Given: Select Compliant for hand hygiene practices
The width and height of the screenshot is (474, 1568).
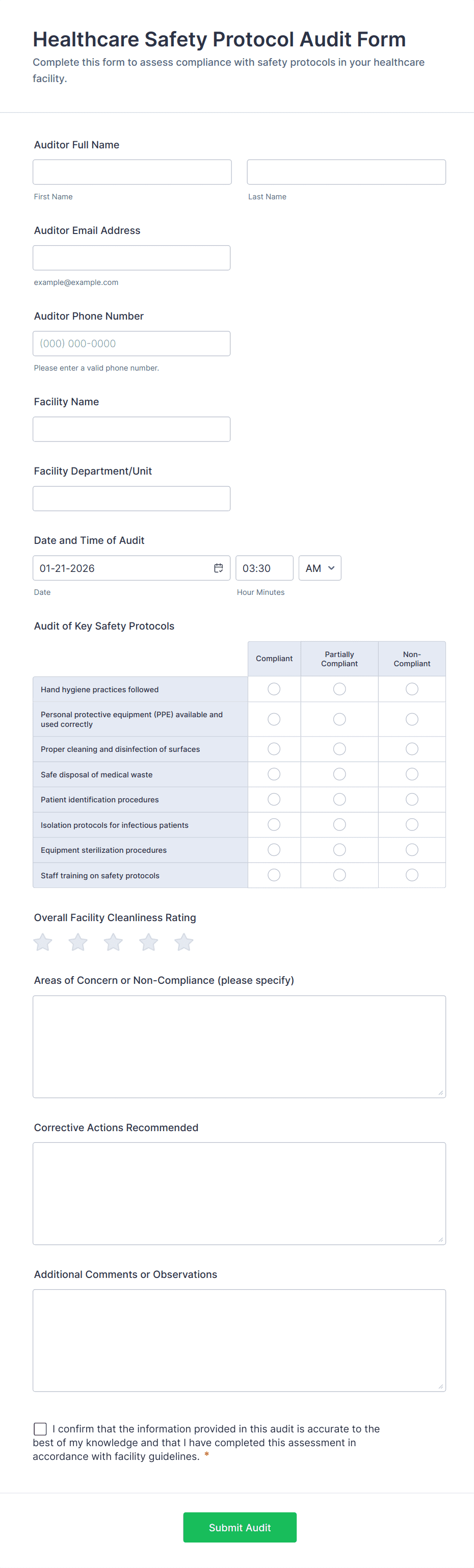Looking at the screenshot, I should point(274,689).
